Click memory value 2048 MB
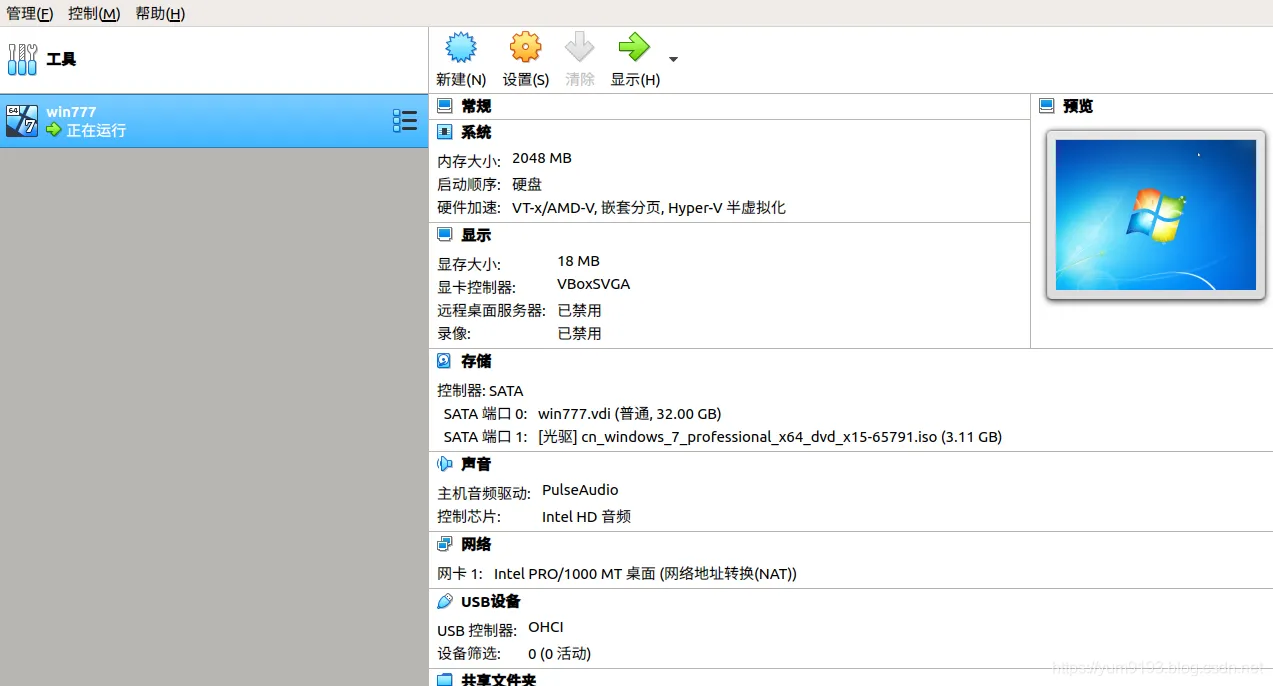 point(542,158)
